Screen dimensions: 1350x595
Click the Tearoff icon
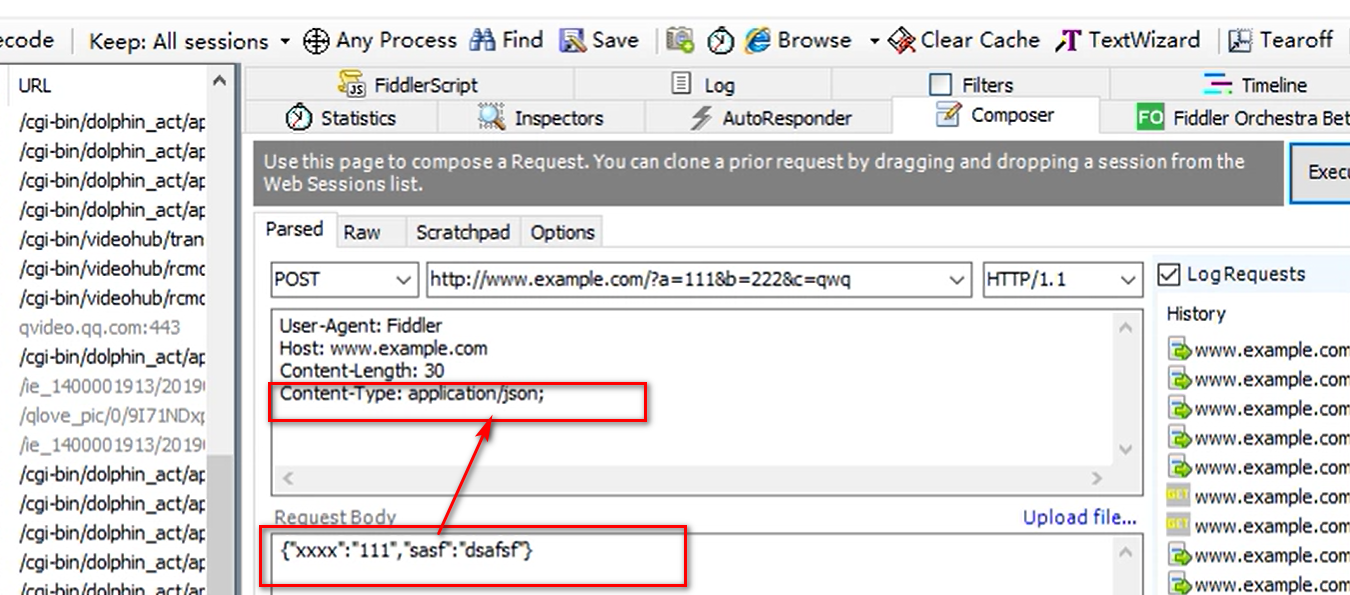[1241, 41]
